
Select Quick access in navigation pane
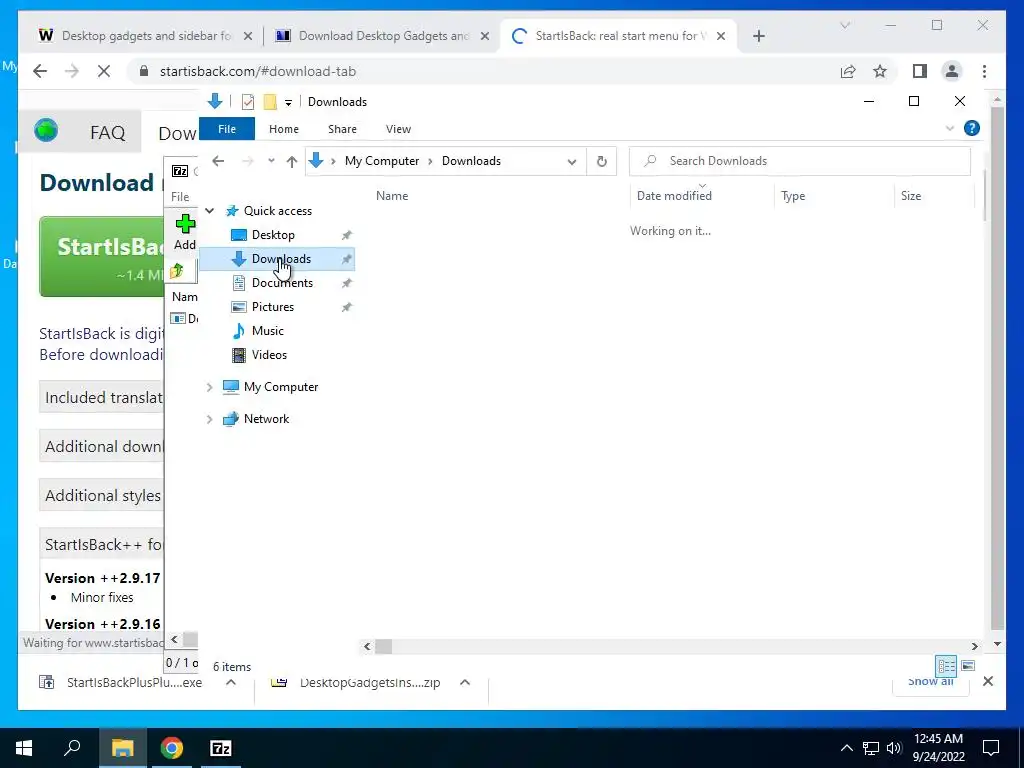point(278,211)
